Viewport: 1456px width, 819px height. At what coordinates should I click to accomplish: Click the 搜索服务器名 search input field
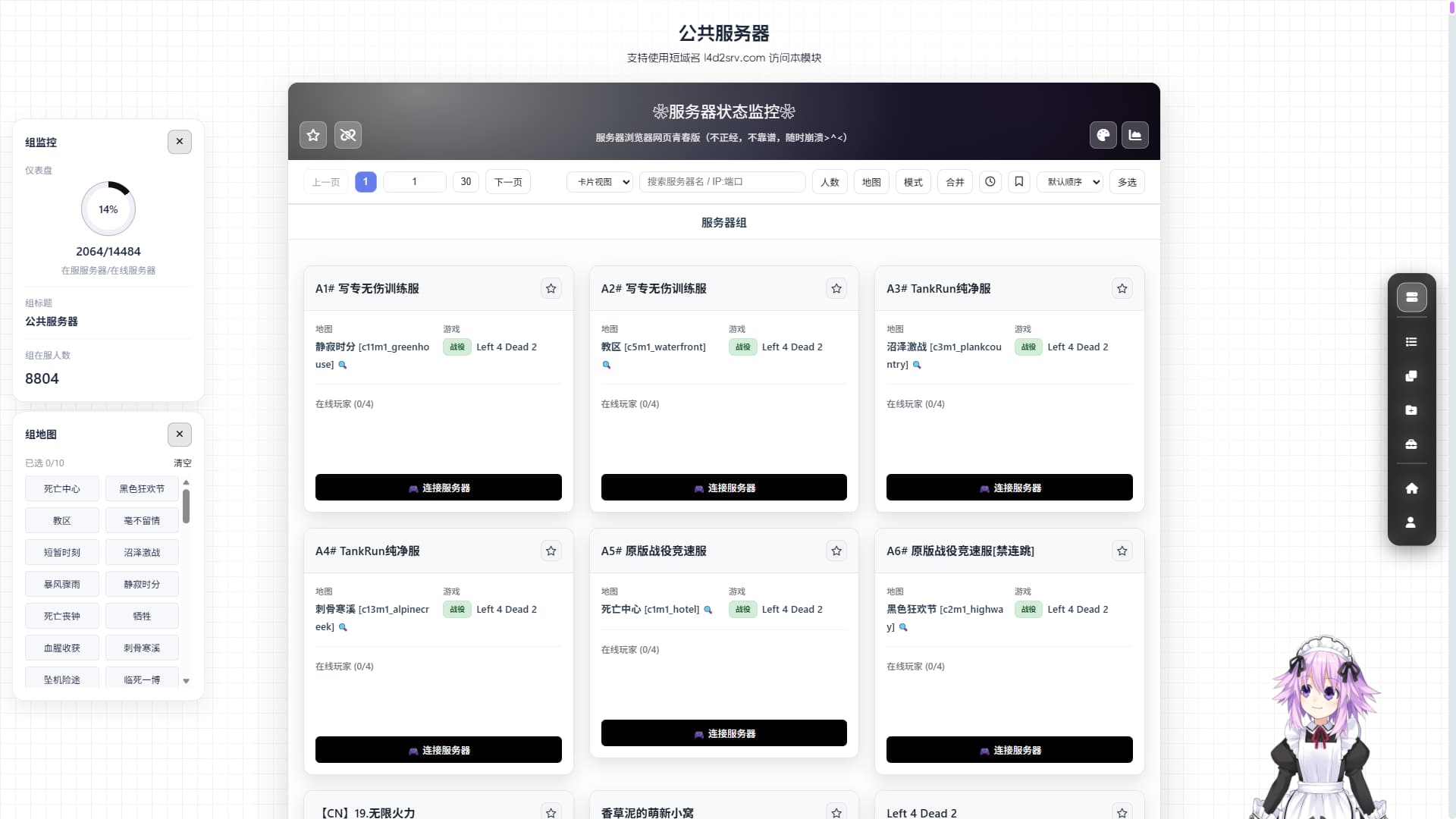[x=722, y=182]
